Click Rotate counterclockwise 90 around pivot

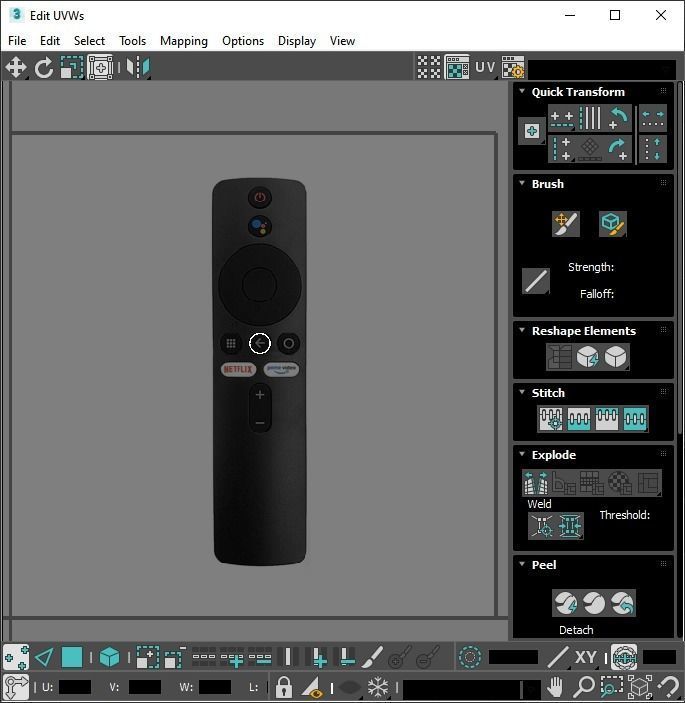(x=619, y=118)
